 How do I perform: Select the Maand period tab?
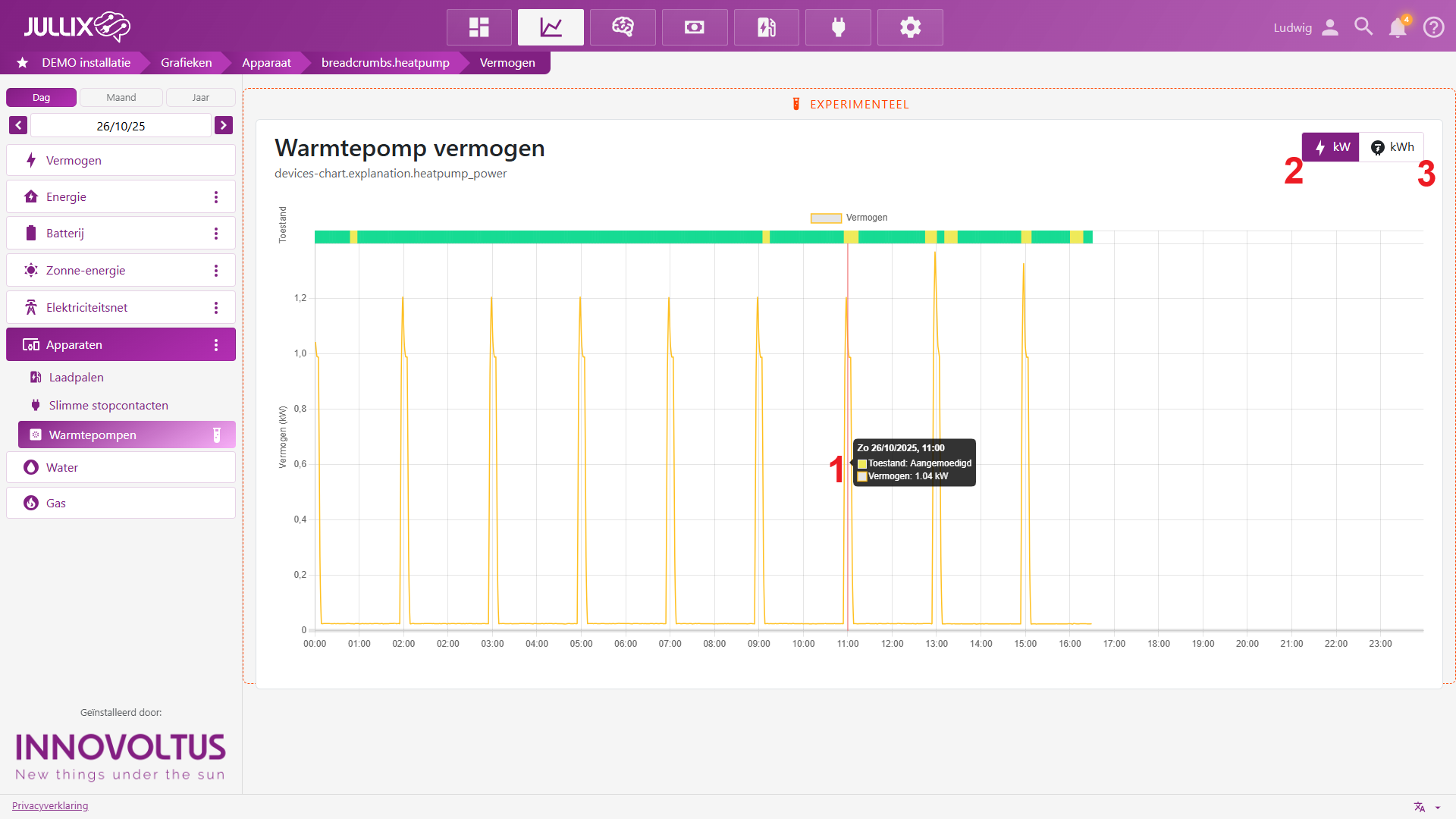click(x=121, y=97)
